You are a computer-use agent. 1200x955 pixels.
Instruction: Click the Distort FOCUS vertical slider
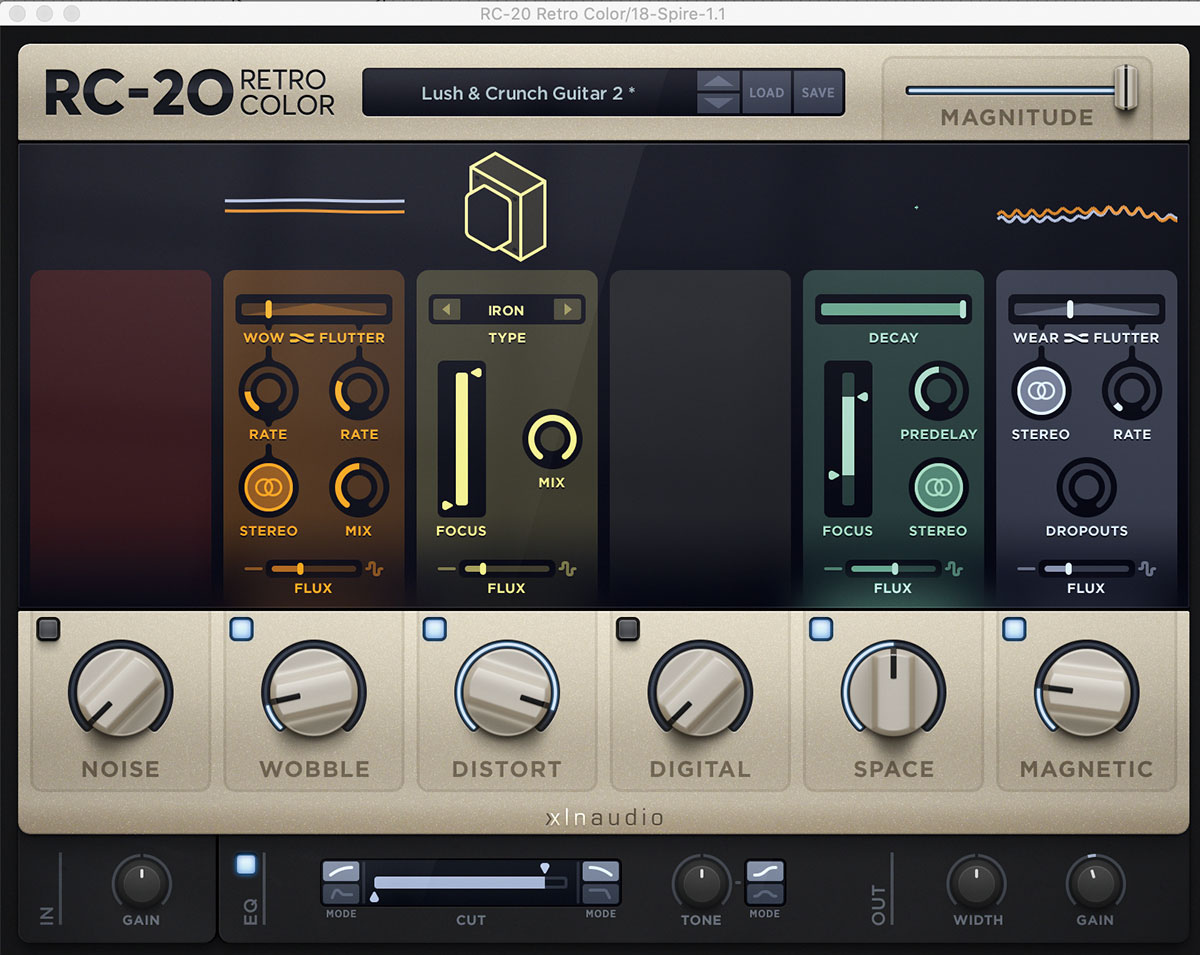tap(462, 439)
